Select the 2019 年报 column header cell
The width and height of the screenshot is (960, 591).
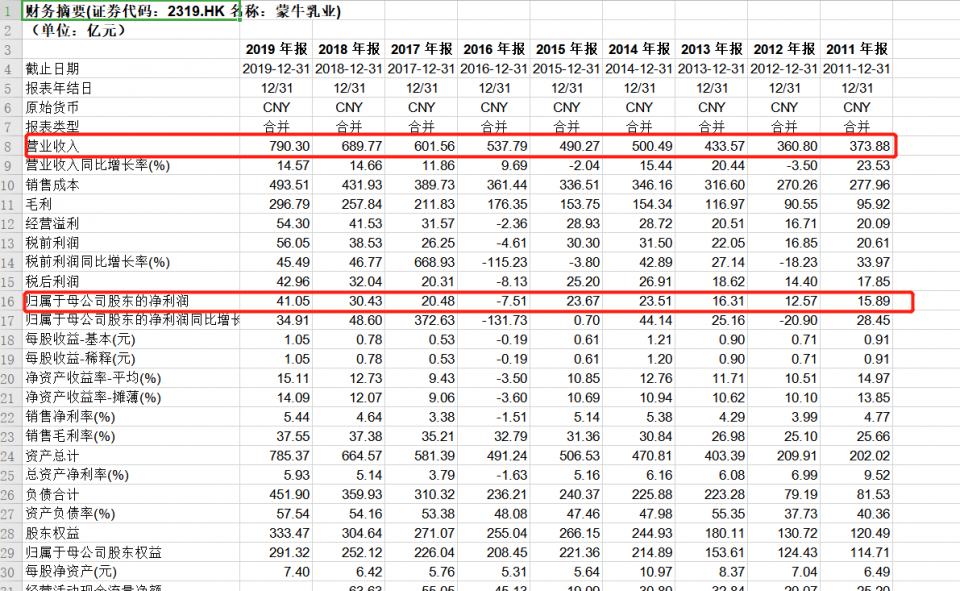coord(276,49)
